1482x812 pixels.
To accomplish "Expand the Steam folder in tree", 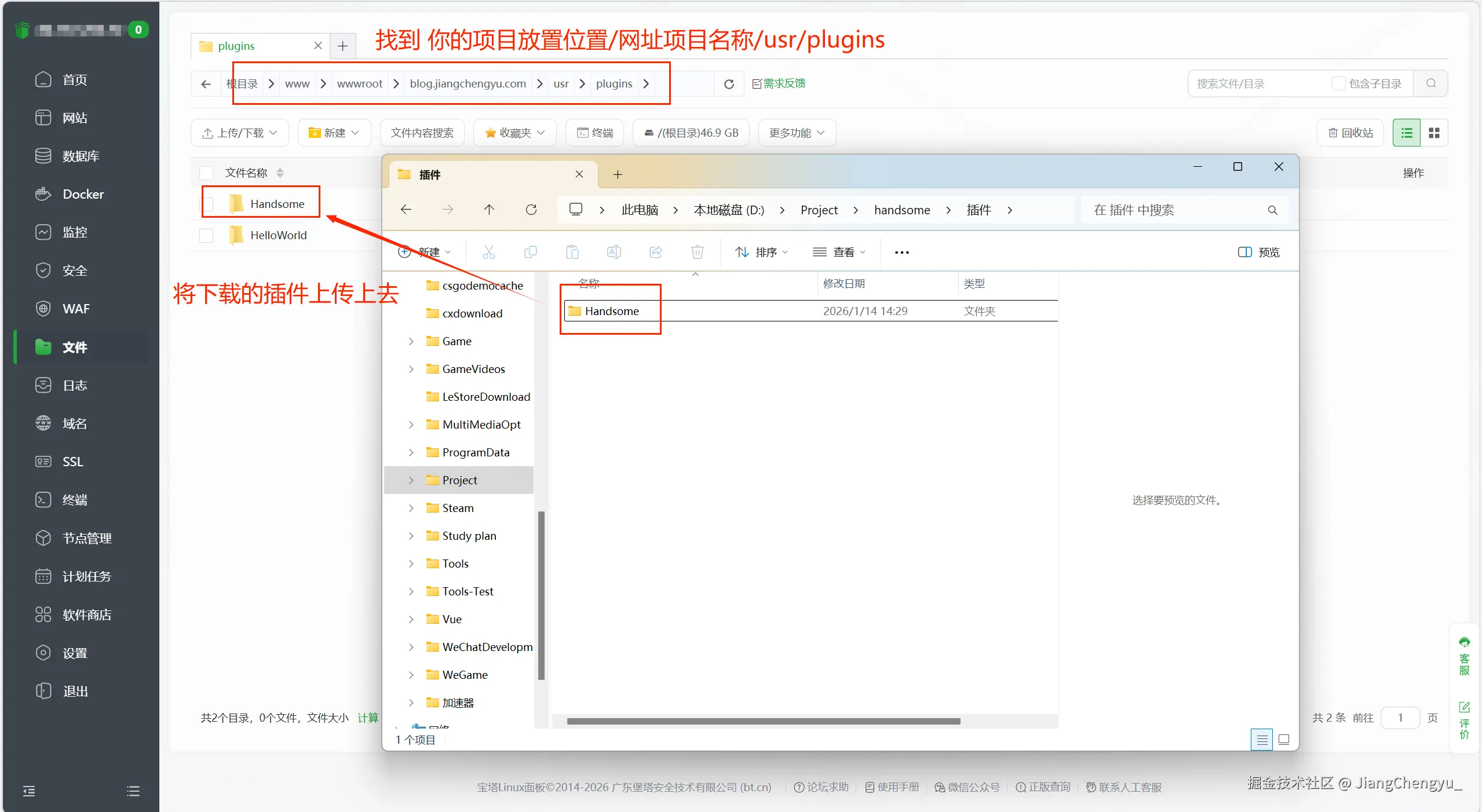I will click(411, 508).
